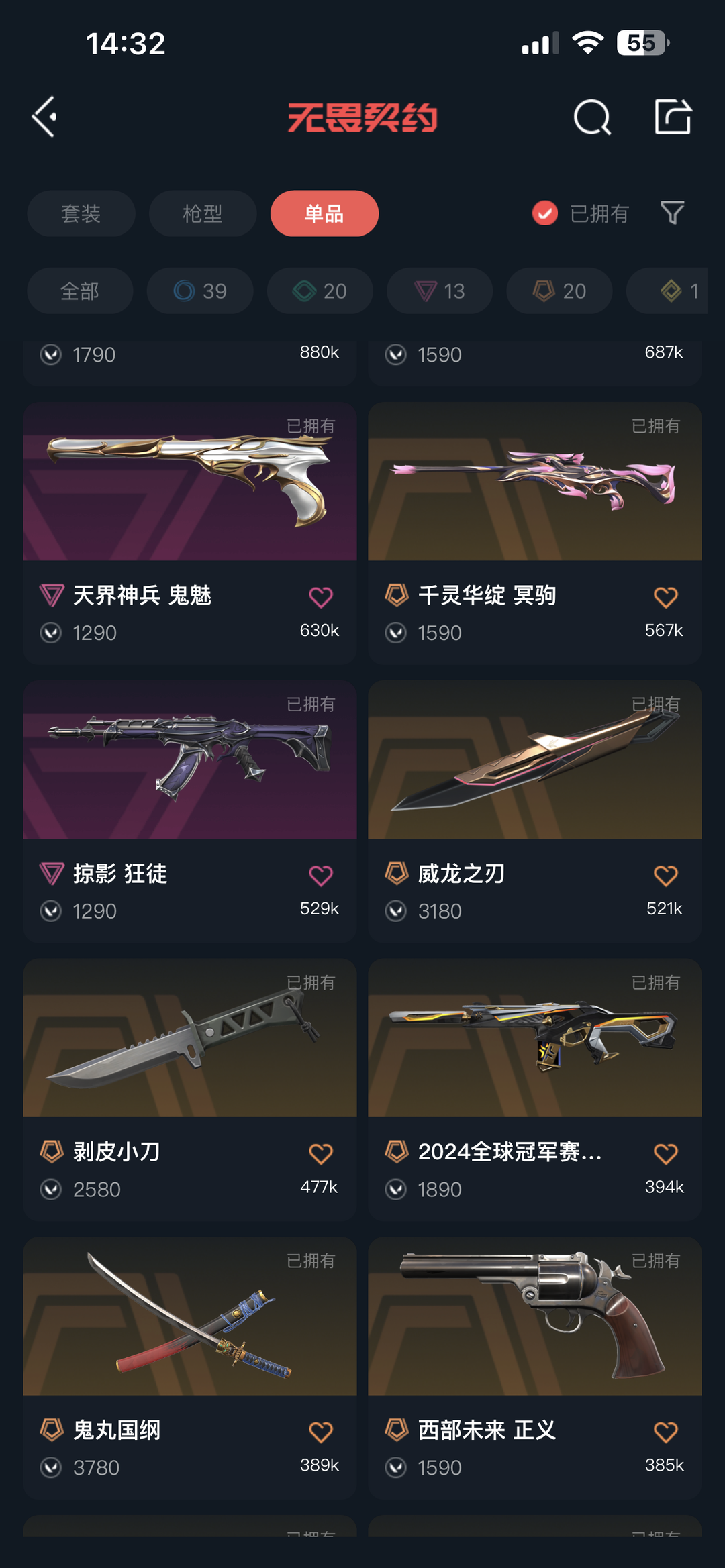
Task: Filter by blue tier with 39 items
Action: (x=200, y=291)
